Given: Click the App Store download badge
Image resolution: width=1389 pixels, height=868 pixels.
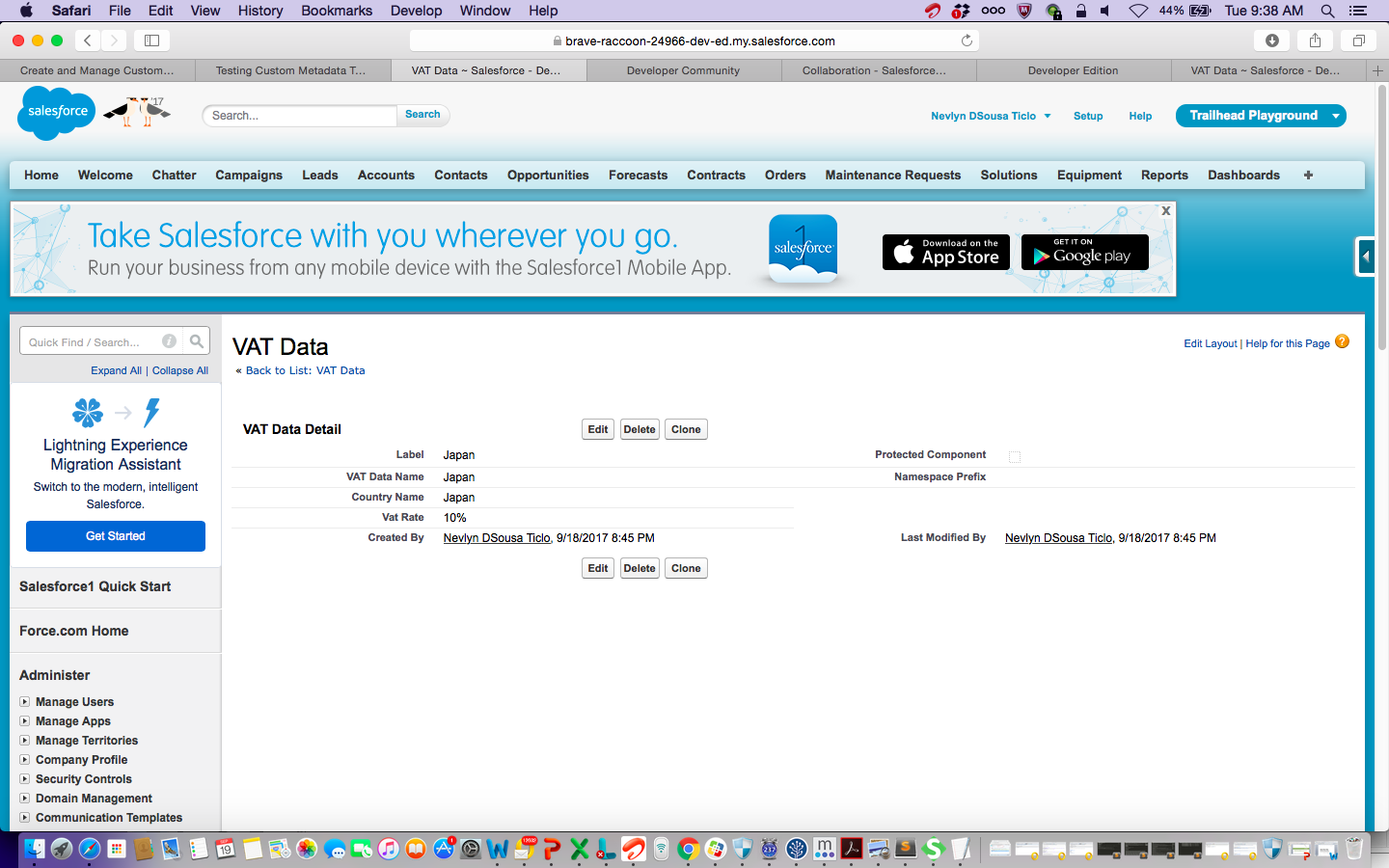Looking at the screenshot, I should click(946, 253).
